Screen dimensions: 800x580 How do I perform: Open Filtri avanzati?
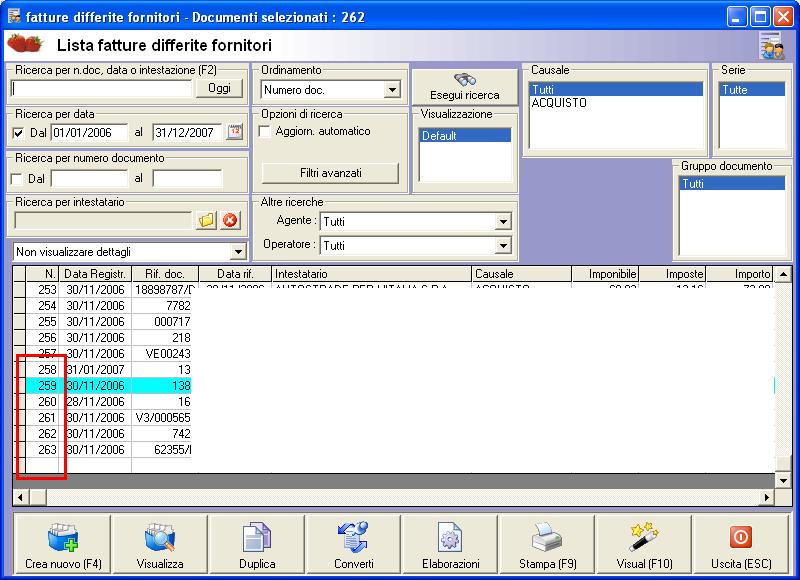330,173
